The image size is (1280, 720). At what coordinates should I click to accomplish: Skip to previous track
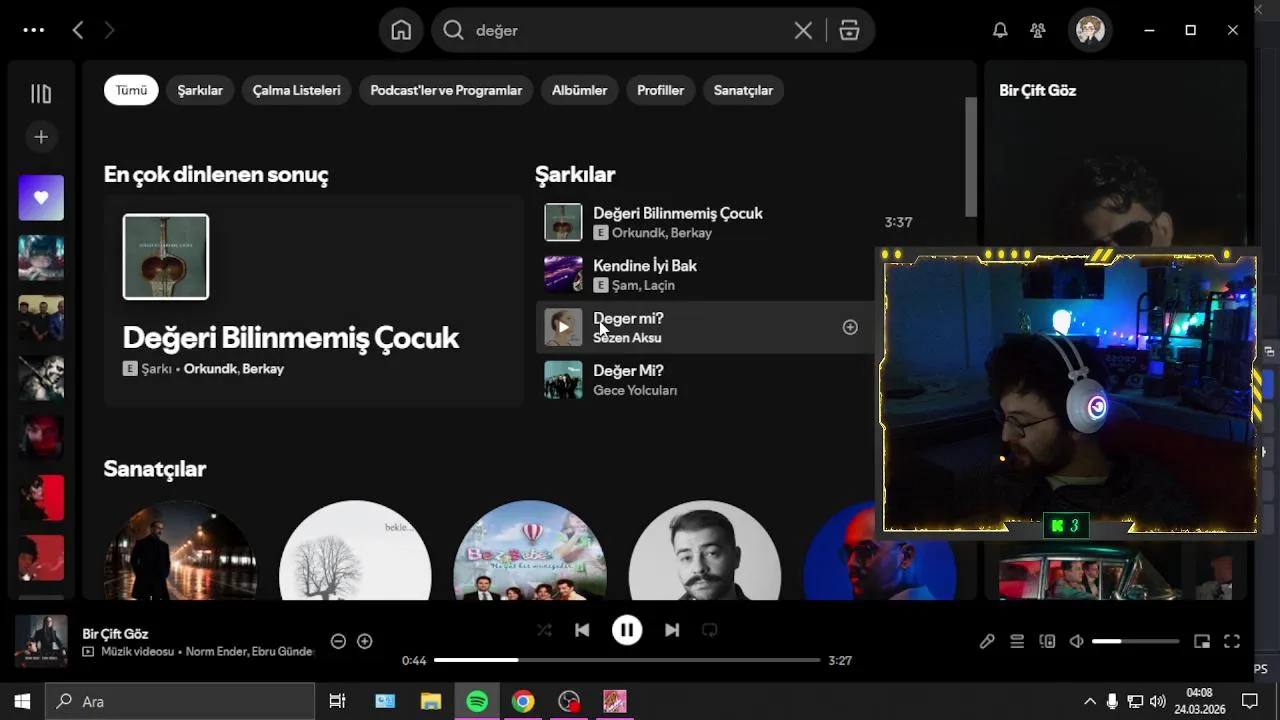[x=582, y=630]
